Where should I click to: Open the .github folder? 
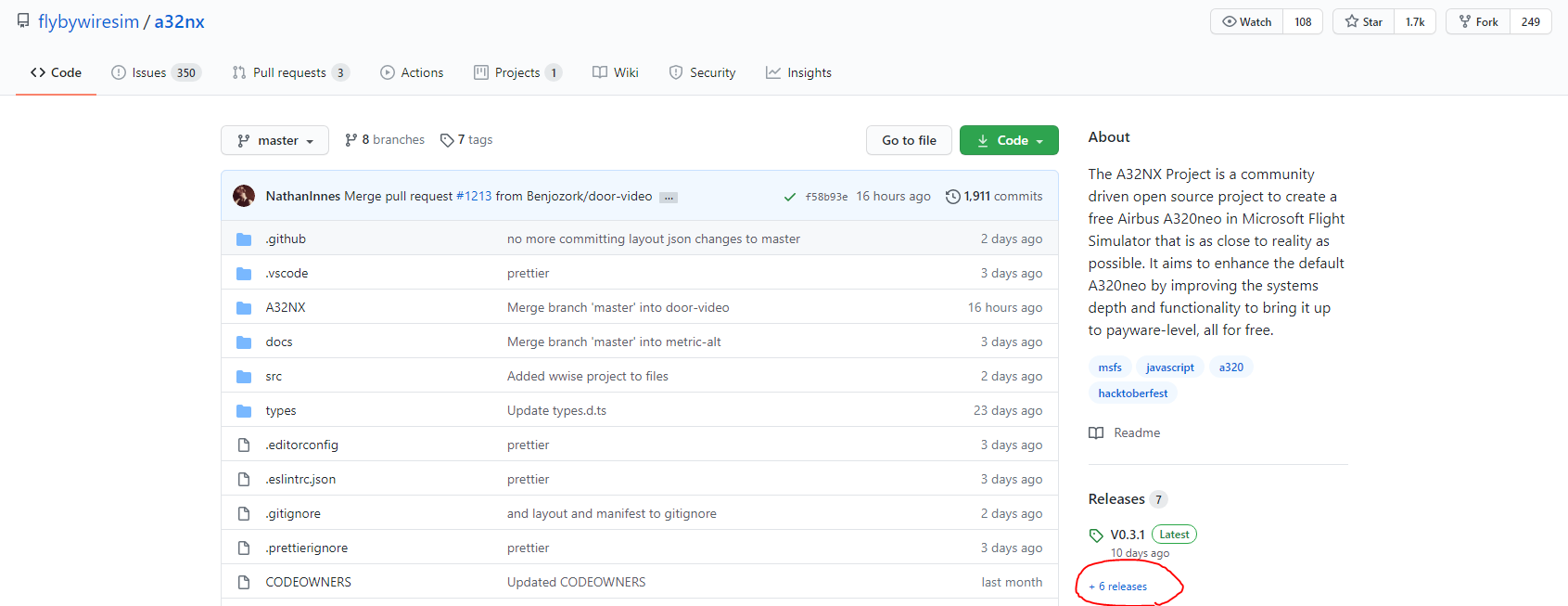point(286,239)
